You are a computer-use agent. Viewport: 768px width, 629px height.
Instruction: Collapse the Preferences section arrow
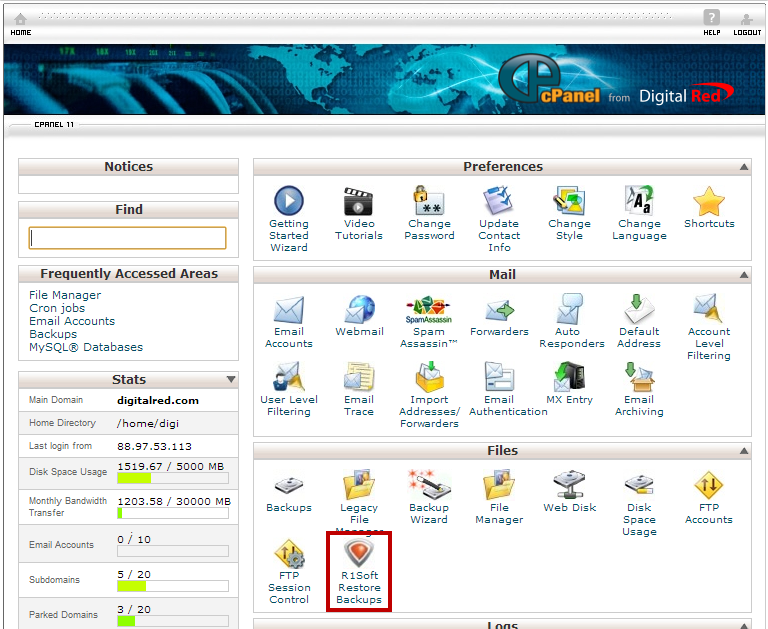744,167
